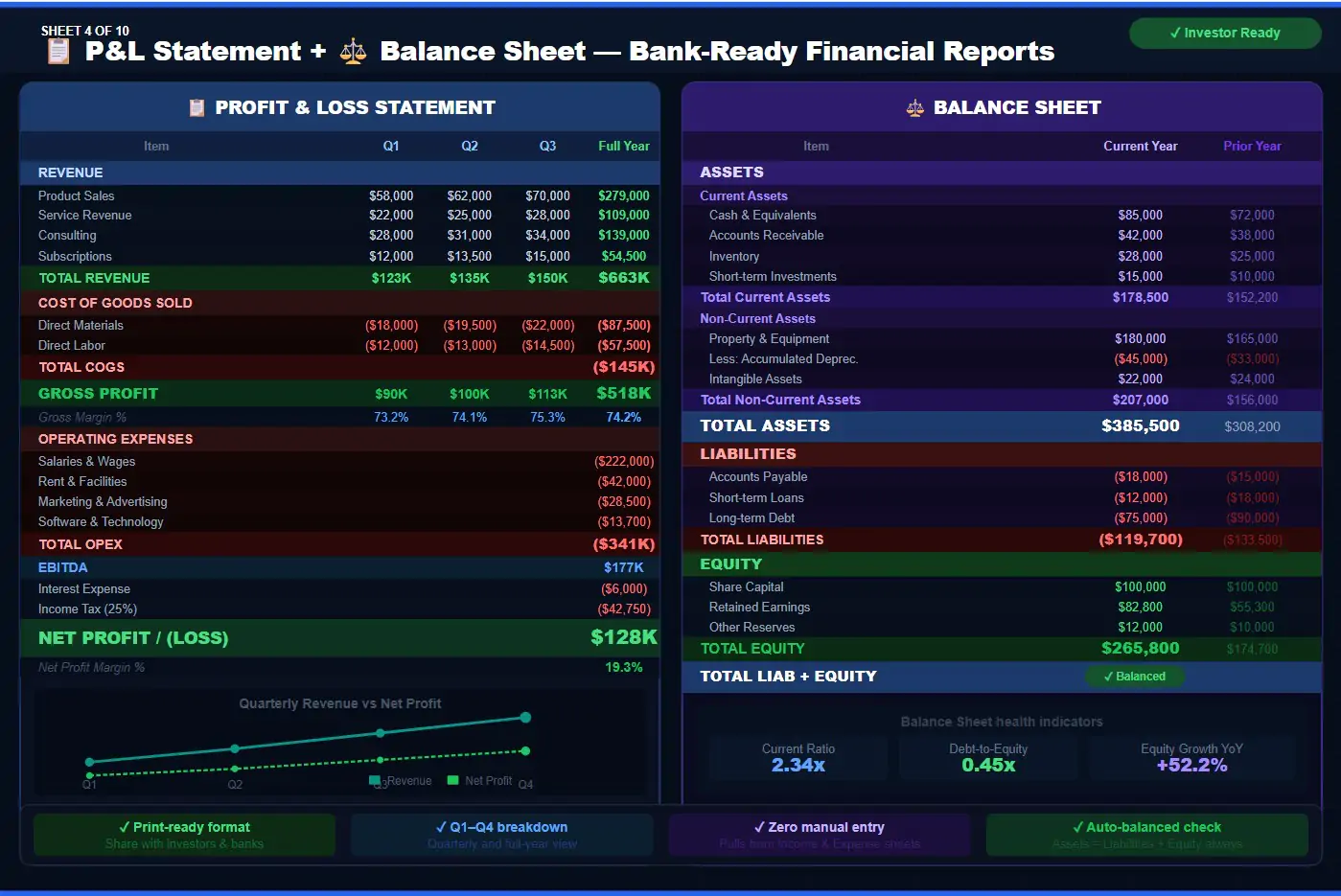Click the Net Profit legend square in the chart

tap(453, 780)
